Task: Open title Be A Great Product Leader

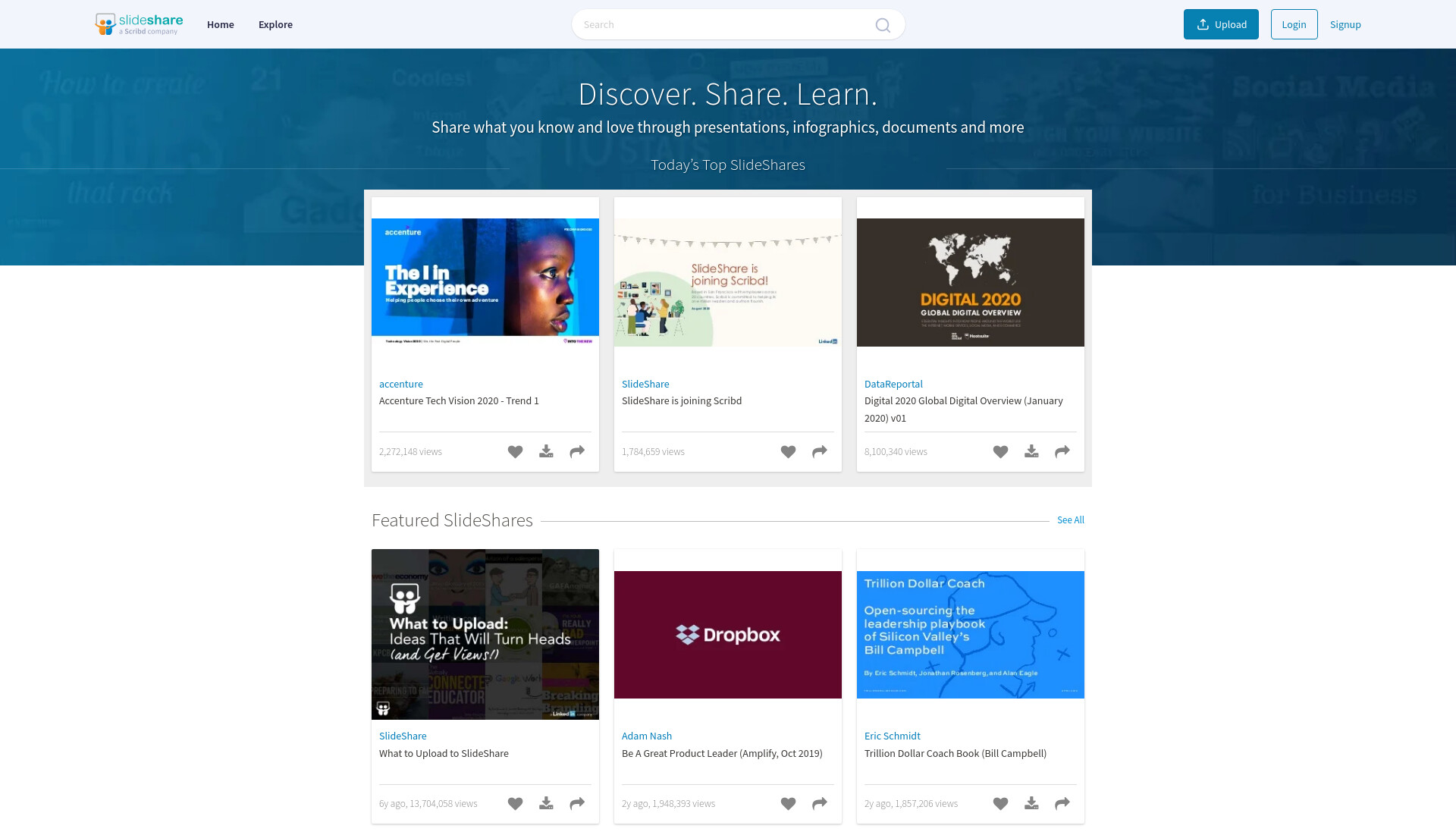Action: pos(722,754)
